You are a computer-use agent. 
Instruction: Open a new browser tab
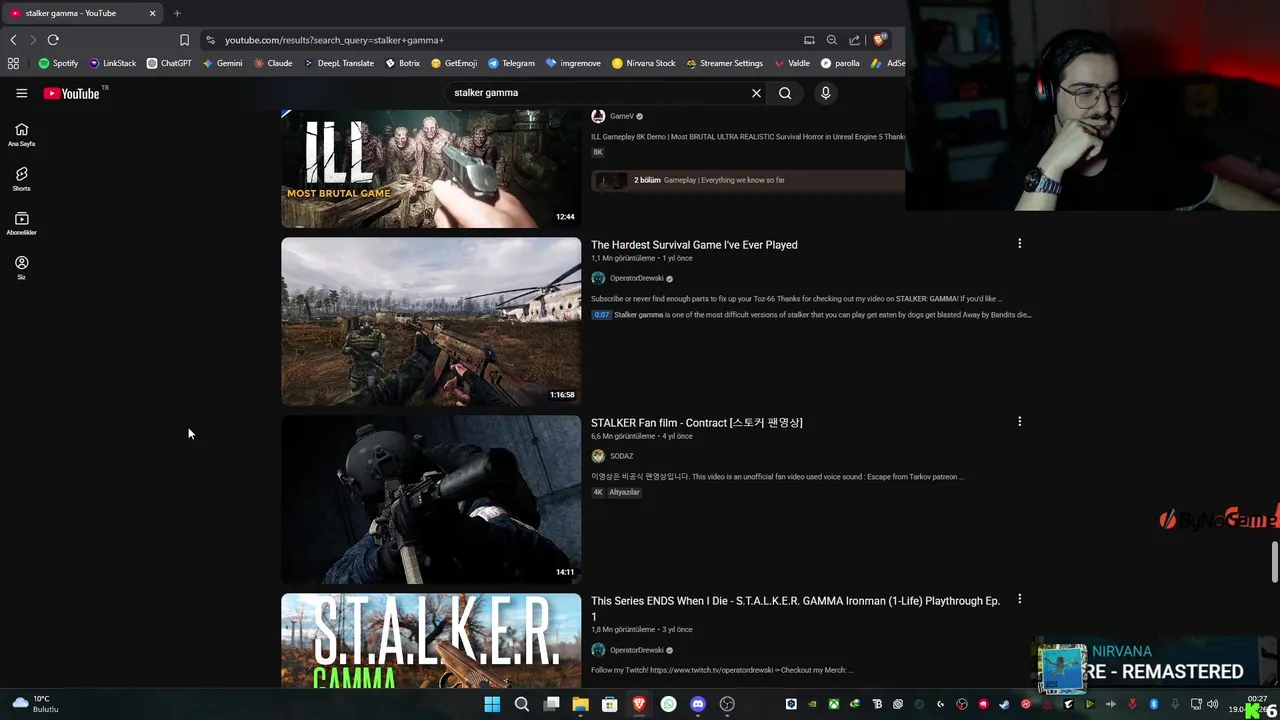177,13
